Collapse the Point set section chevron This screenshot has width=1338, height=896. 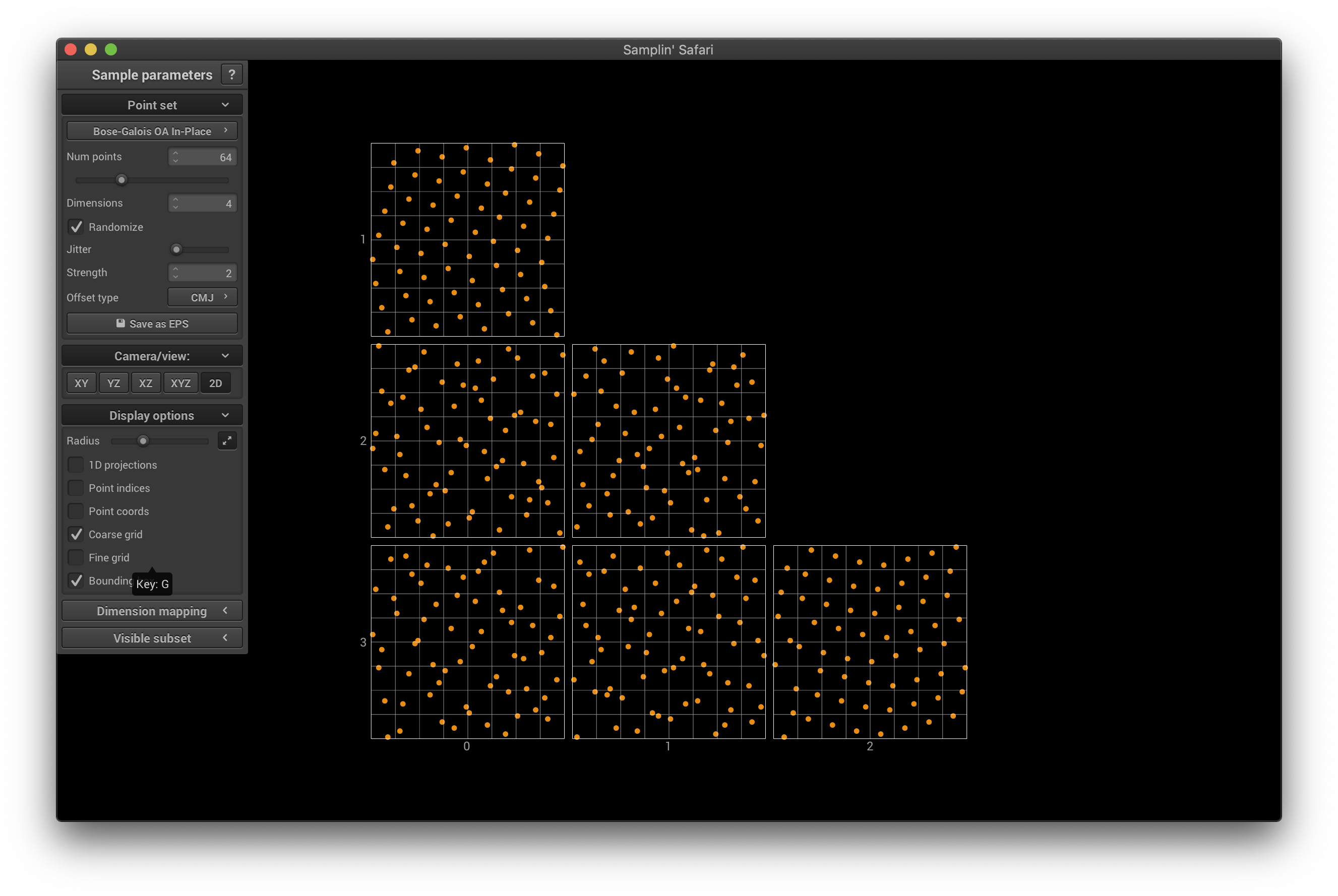click(x=225, y=105)
